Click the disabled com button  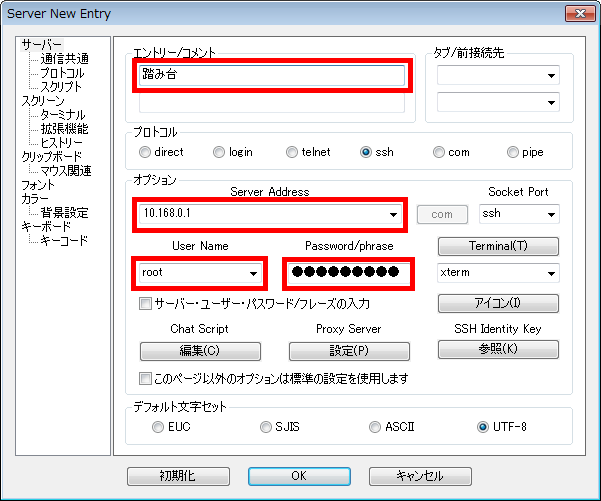(442, 214)
